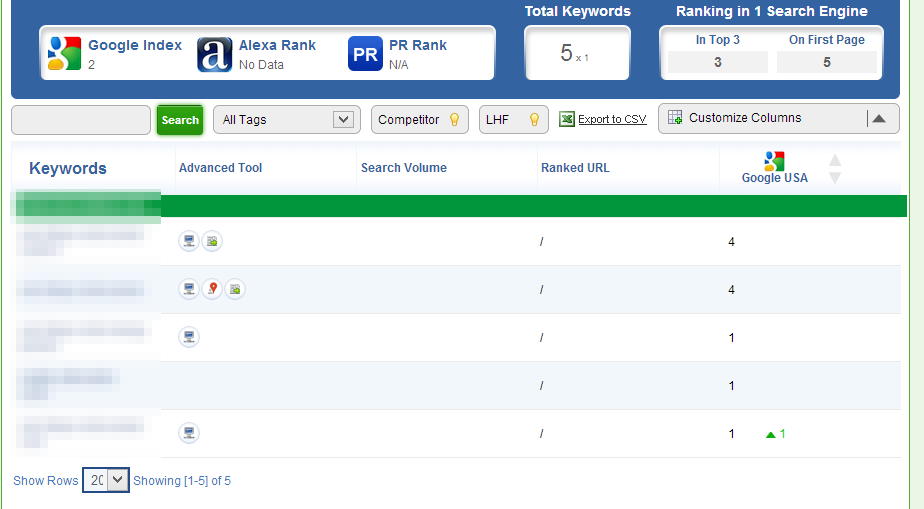Click green up arrow rank change indicator
Image resolution: width=924 pixels, height=509 pixels.
point(770,435)
